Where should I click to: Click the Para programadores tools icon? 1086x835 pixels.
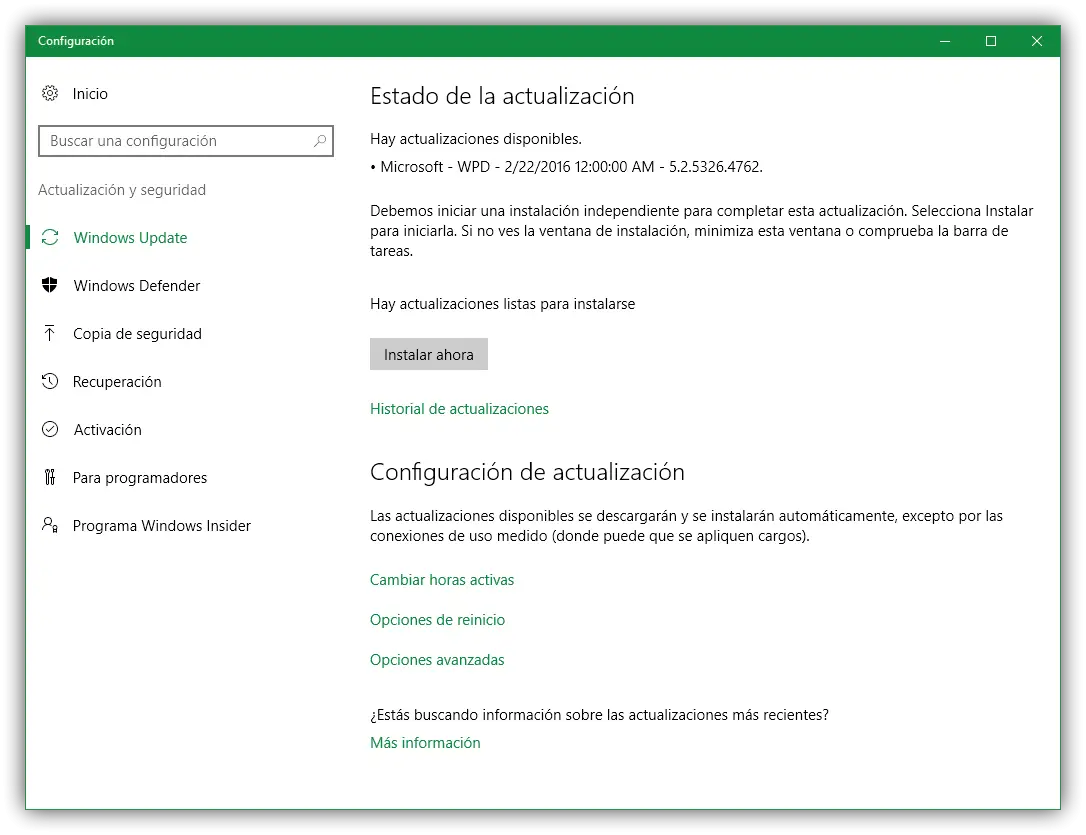pos(50,478)
